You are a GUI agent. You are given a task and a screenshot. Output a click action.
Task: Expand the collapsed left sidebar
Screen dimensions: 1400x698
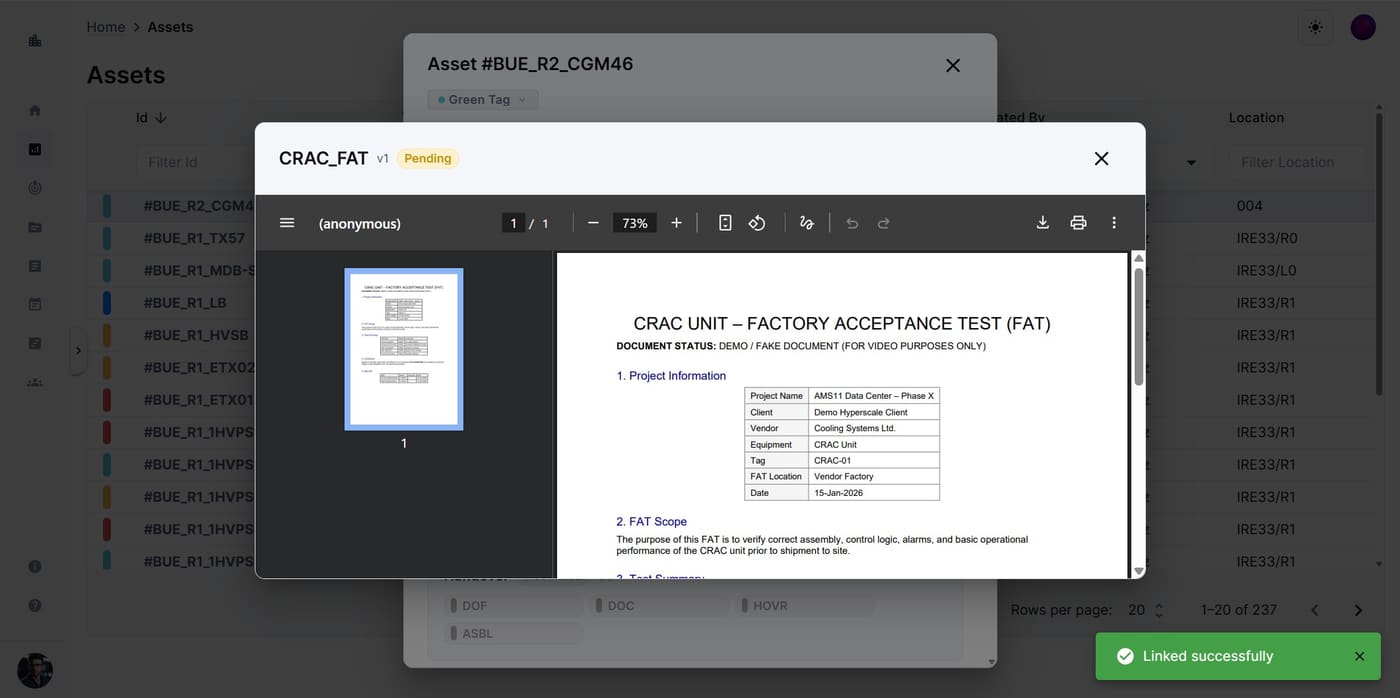point(78,350)
